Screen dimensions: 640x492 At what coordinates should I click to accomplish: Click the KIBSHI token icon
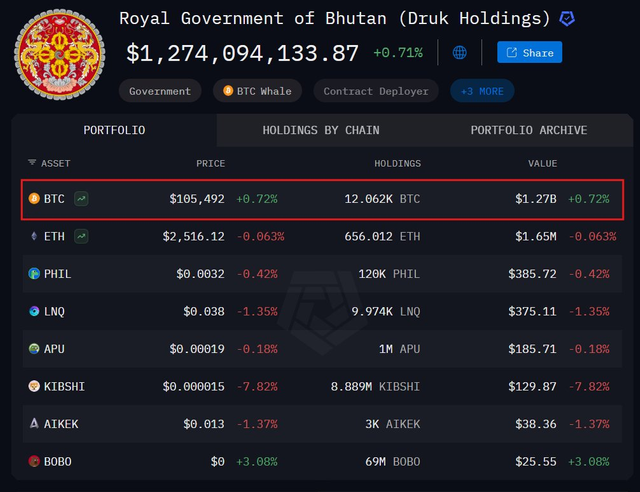pyautogui.click(x=34, y=386)
